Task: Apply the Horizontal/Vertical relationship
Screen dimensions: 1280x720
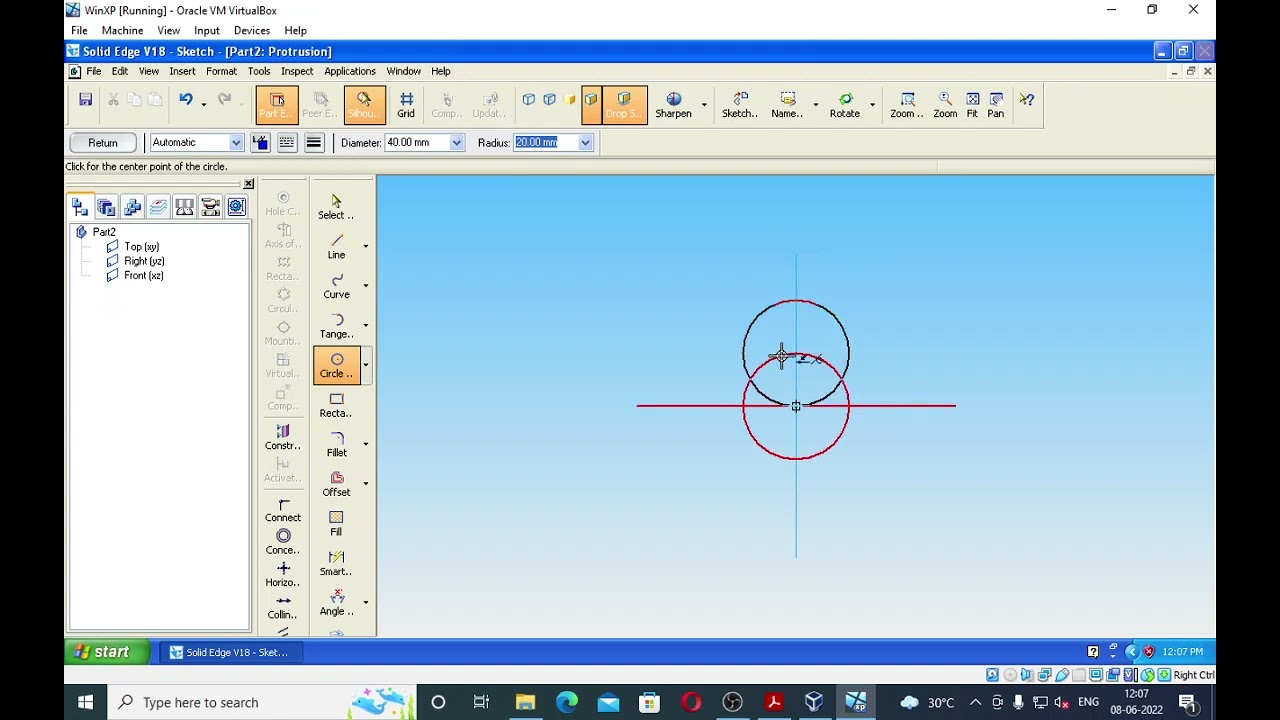Action: tap(283, 574)
